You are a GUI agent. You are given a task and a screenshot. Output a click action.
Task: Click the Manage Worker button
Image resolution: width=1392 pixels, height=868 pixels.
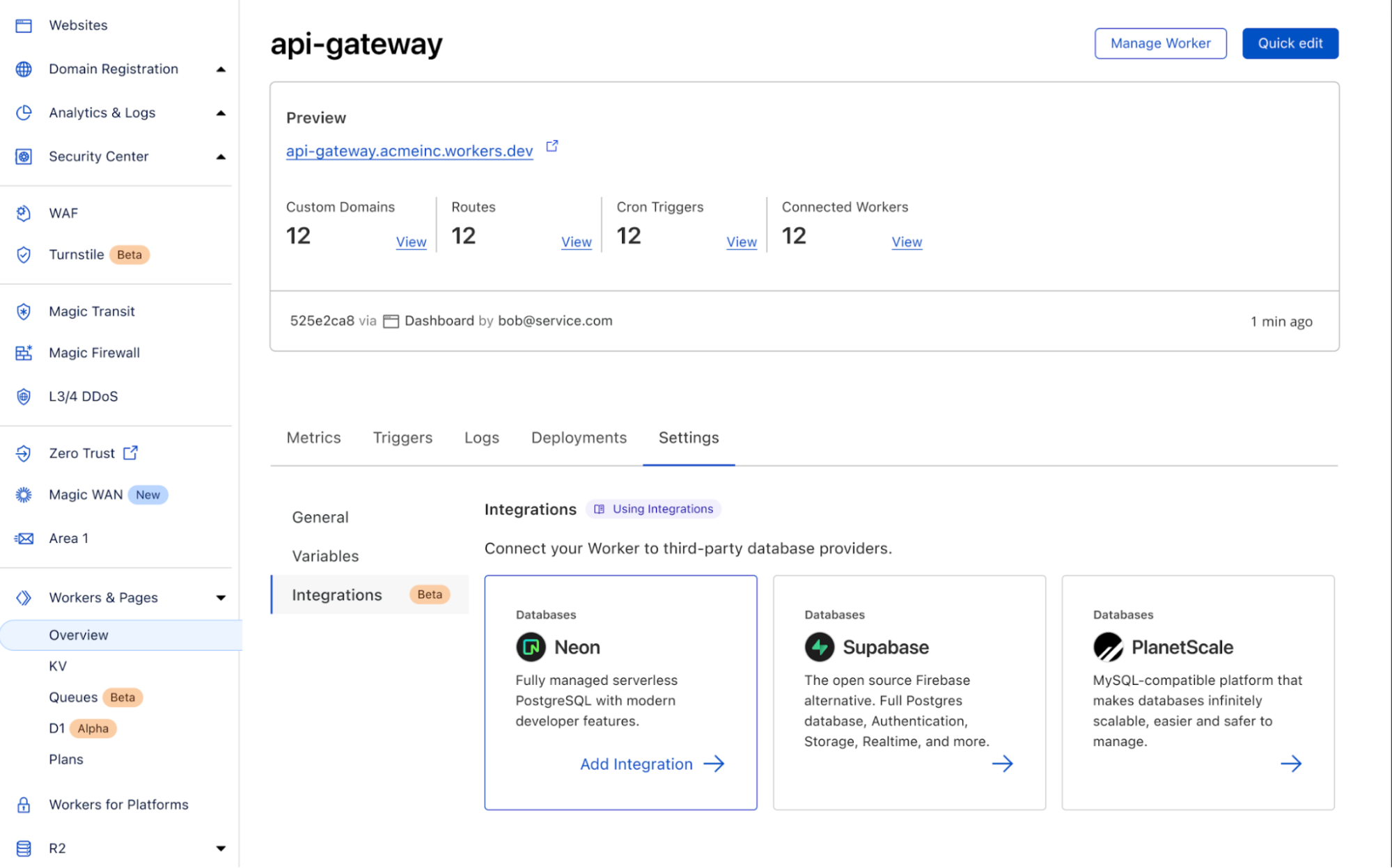click(1159, 43)
